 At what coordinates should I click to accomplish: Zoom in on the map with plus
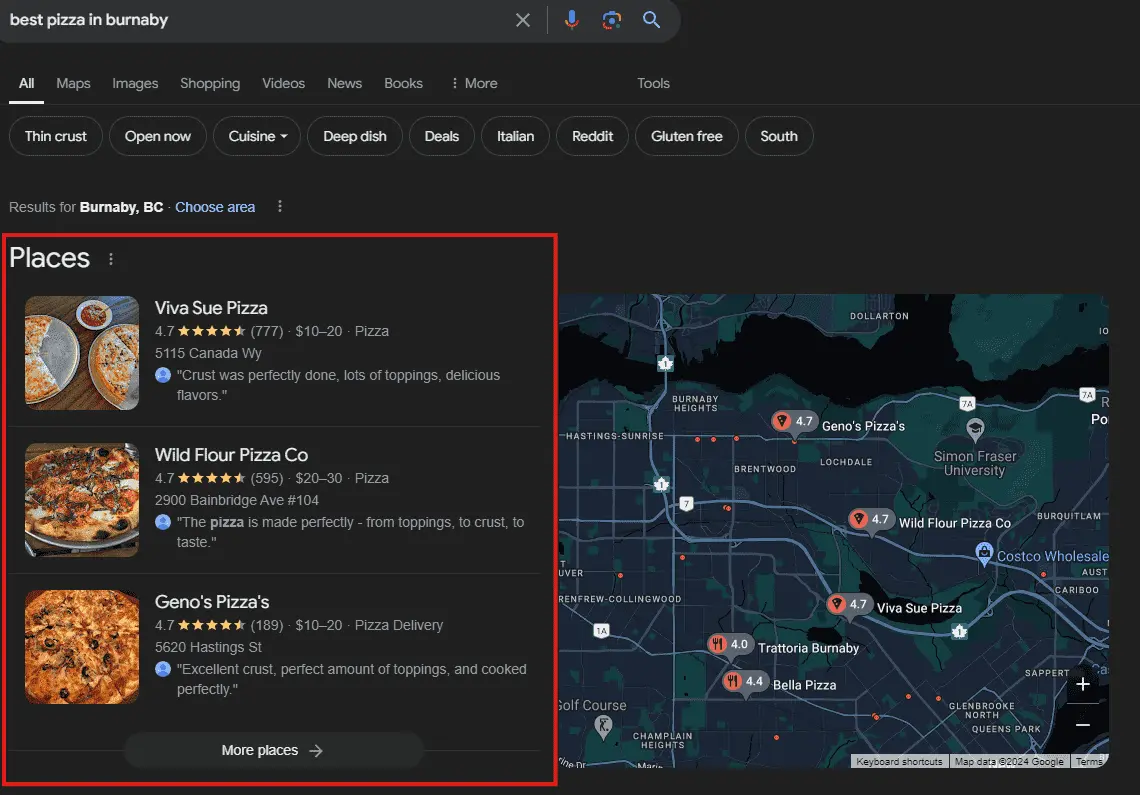[x=1083, y=684]
